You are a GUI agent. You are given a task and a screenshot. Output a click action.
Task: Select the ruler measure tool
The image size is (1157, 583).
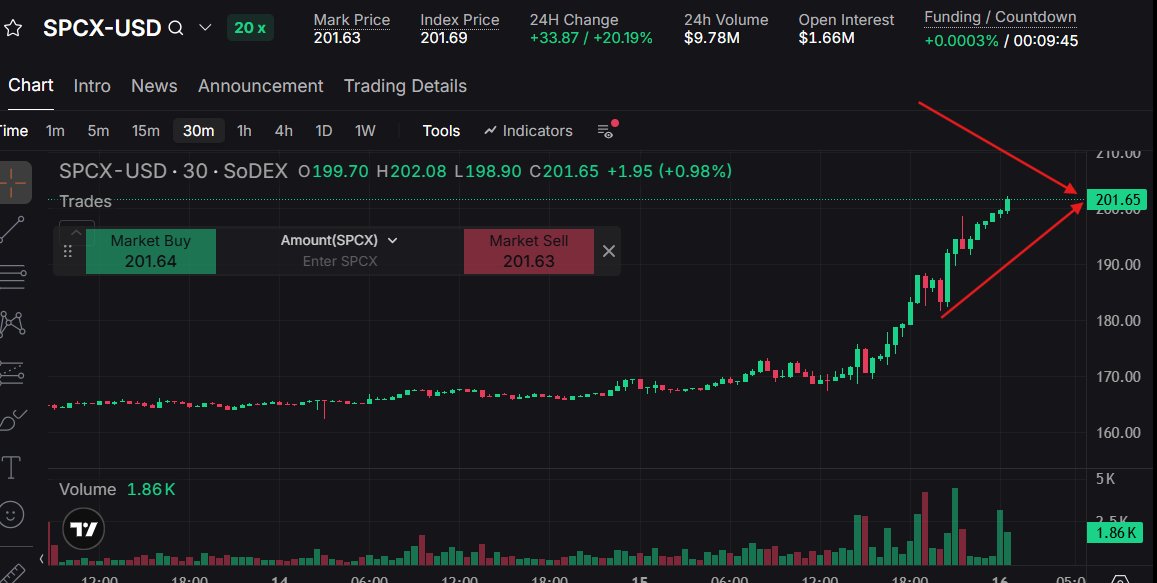pos(12,573)
